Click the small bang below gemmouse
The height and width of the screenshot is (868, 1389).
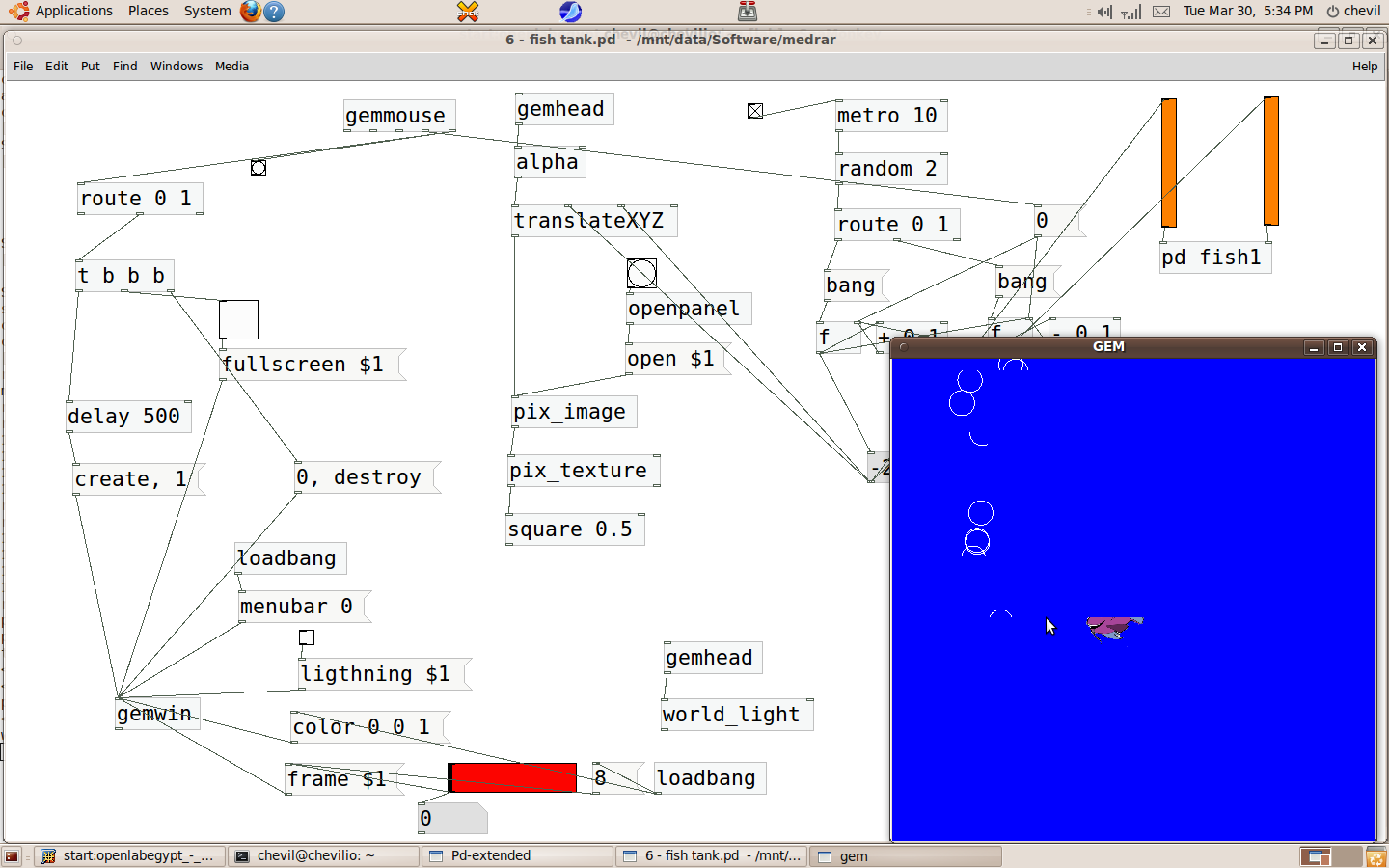pos(259,168)
